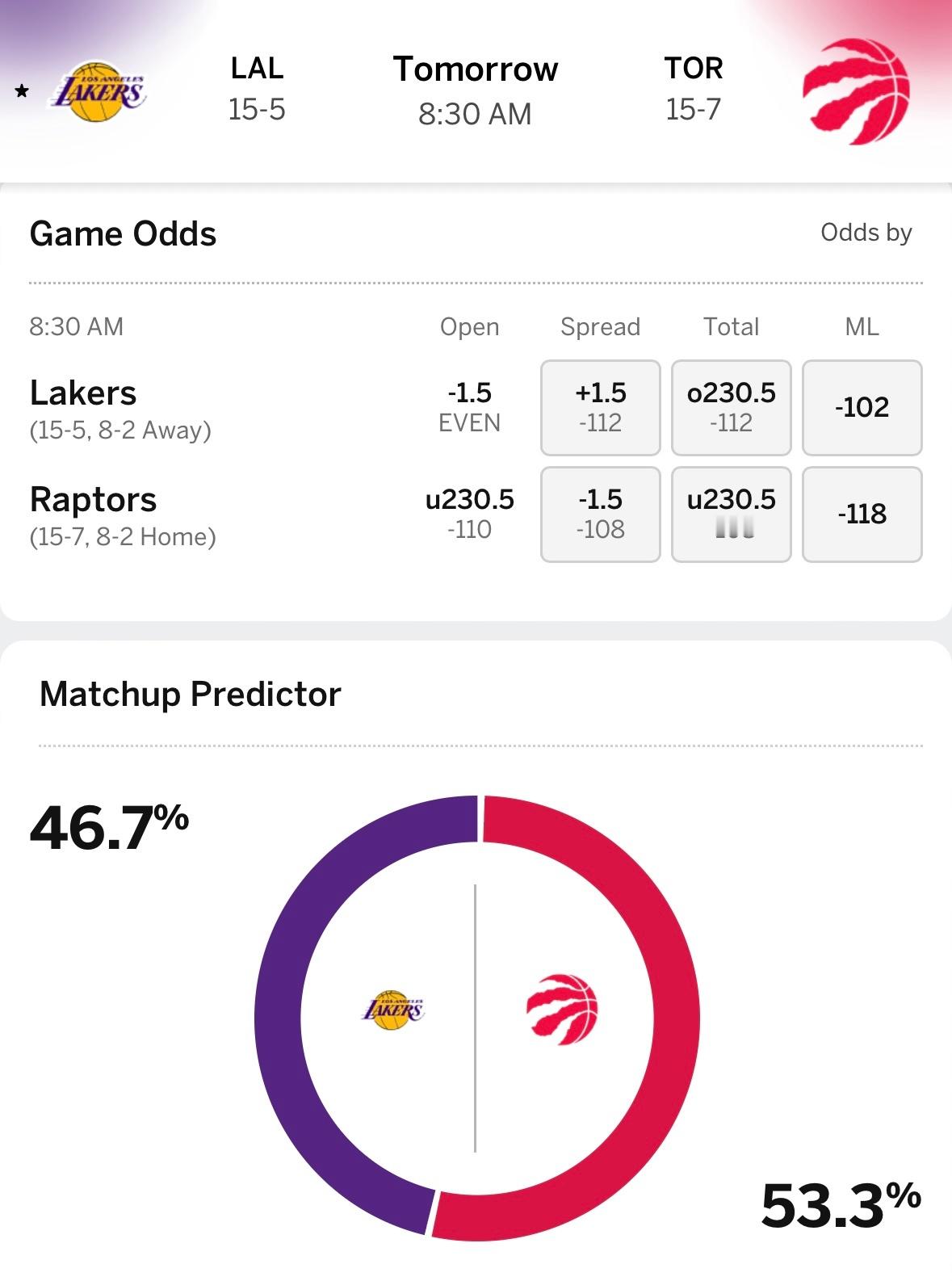Tap the Tomorrow 8:30 AM game time
This screenshot has width=952, height=1281.
(x=476, y=90)
